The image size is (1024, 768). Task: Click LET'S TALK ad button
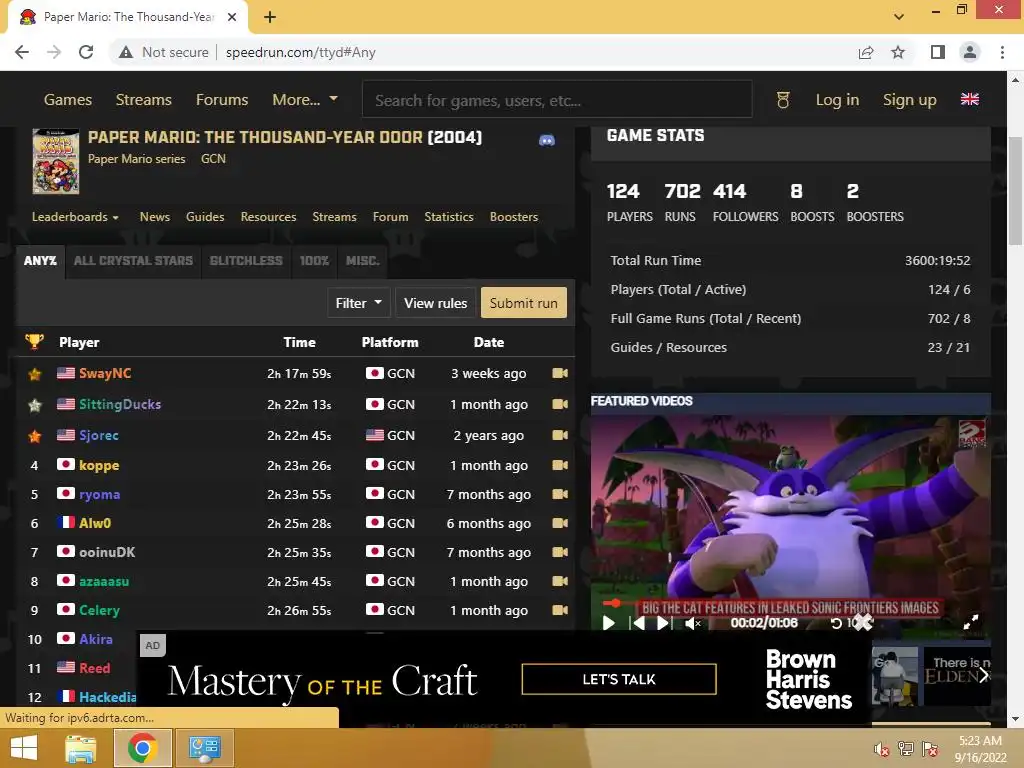(x=619, y=679)
